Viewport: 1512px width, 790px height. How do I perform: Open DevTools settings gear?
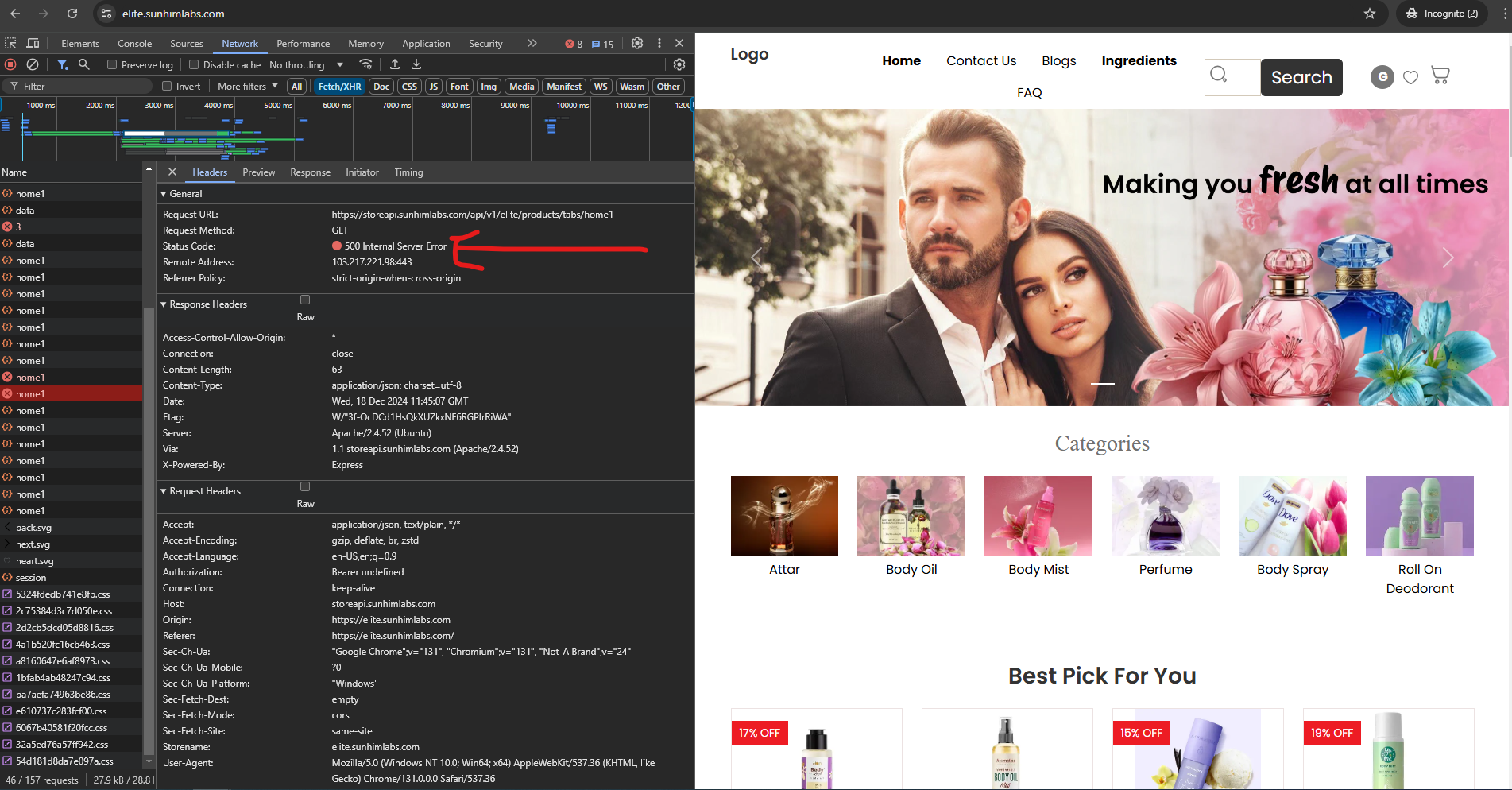pyautogui.click(x=637, y=43)
